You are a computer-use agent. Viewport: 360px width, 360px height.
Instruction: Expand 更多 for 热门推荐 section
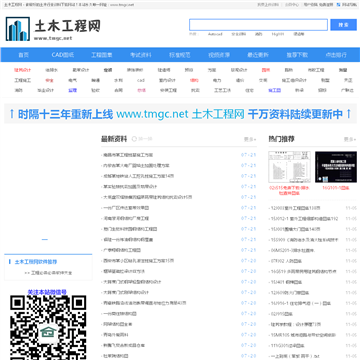(350, 139)
